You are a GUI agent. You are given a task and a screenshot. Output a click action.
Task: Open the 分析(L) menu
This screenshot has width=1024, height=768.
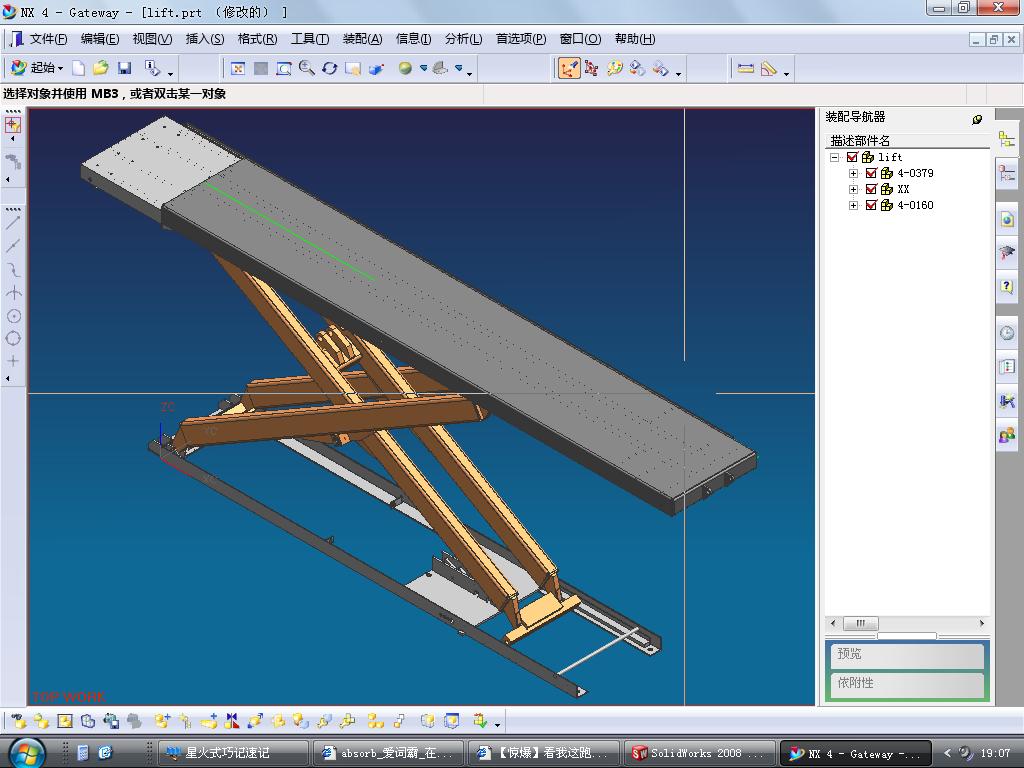point(464,39)
